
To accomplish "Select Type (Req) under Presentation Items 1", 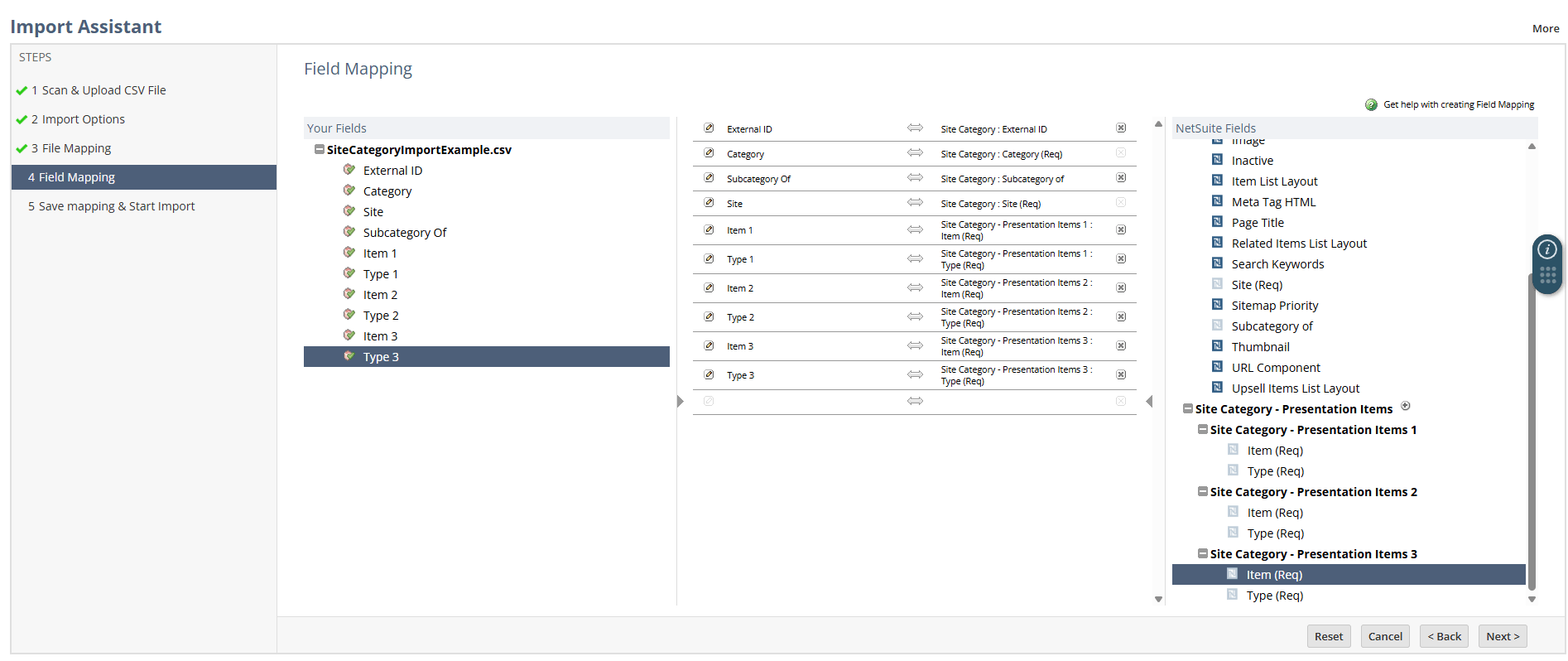I will (x=1275, y=471).
